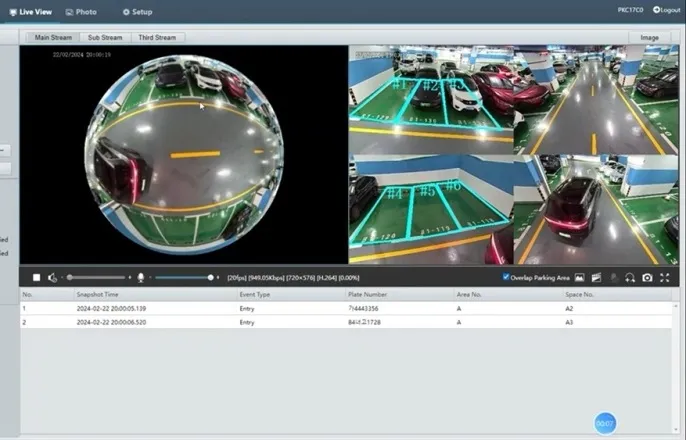This screenshot has height=440, width=686.
Task: Open the Setup tab
Action: 137,12
